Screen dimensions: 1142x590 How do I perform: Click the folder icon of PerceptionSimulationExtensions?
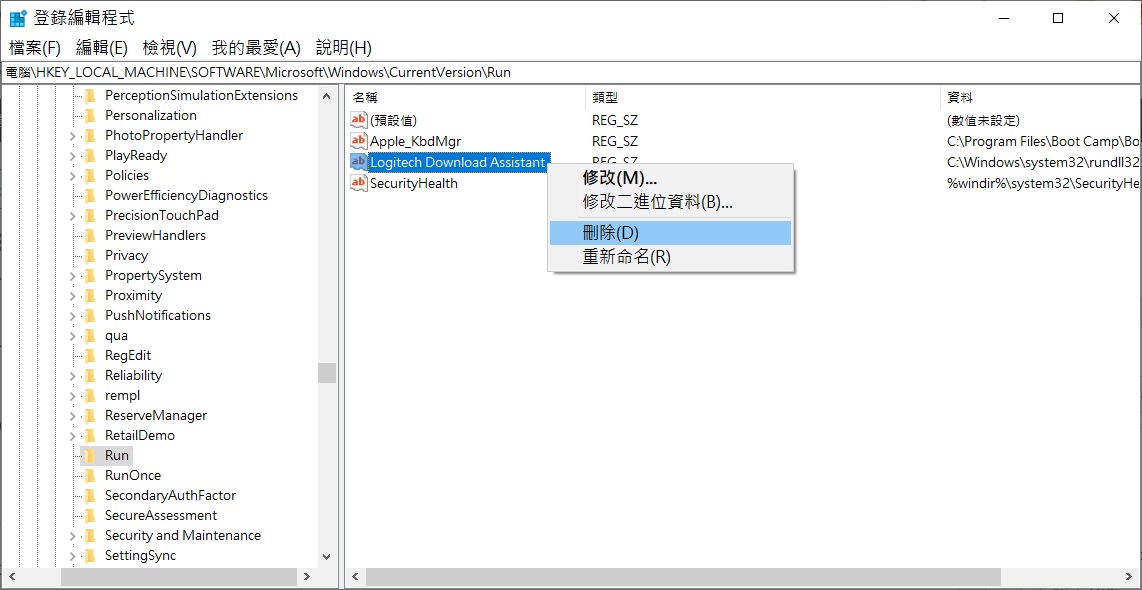point(90,95)
